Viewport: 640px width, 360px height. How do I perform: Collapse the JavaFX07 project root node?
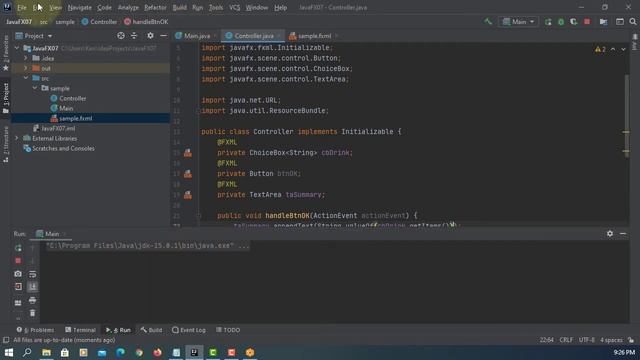[x=17, y=48]
